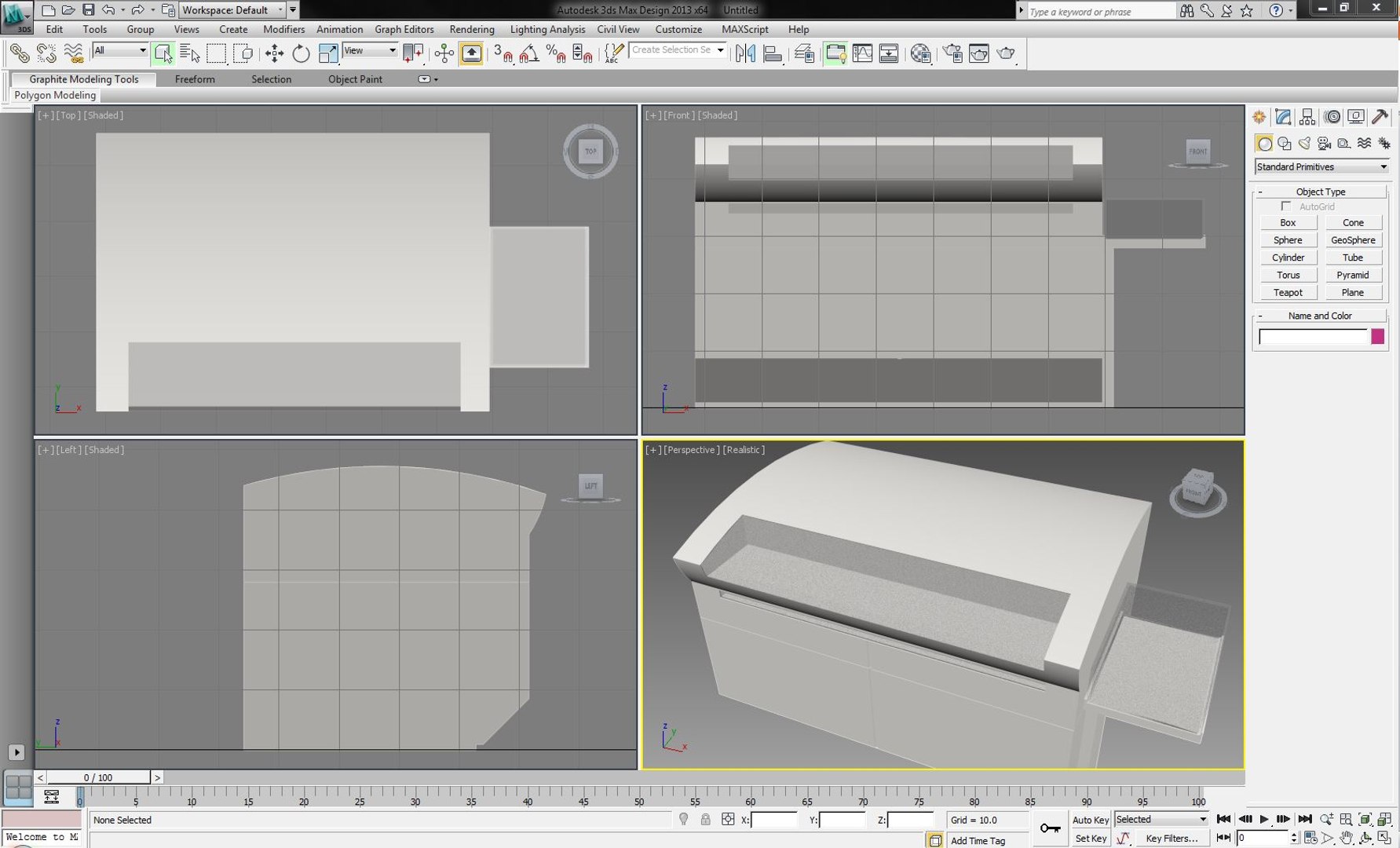Click the Select and Link icon
The image size is (1400, 848).
click(19, 53)
